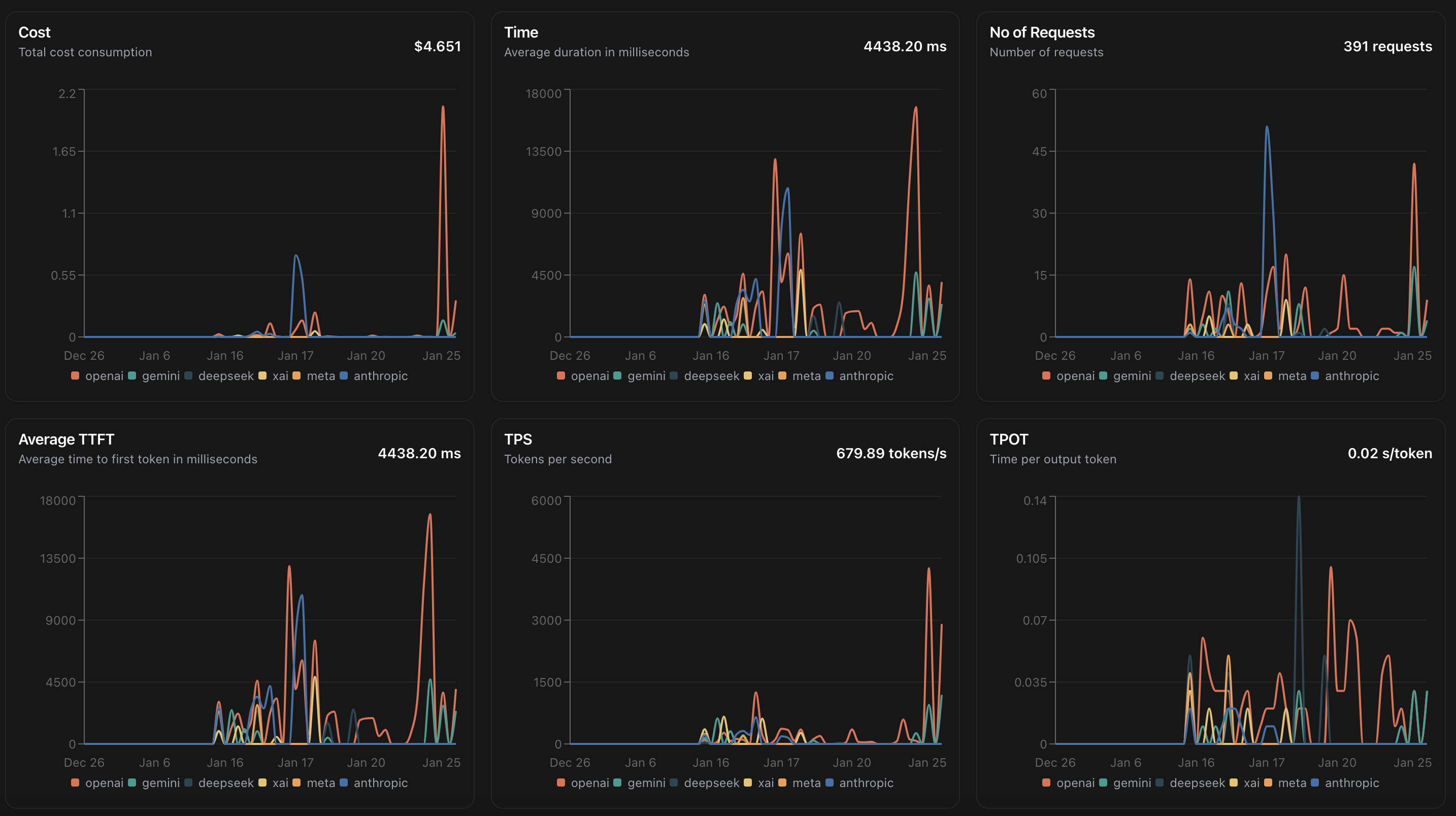Click anthropic legend label in No of Requests chart
1456x816 pixels.
(x=1352, y=376)
